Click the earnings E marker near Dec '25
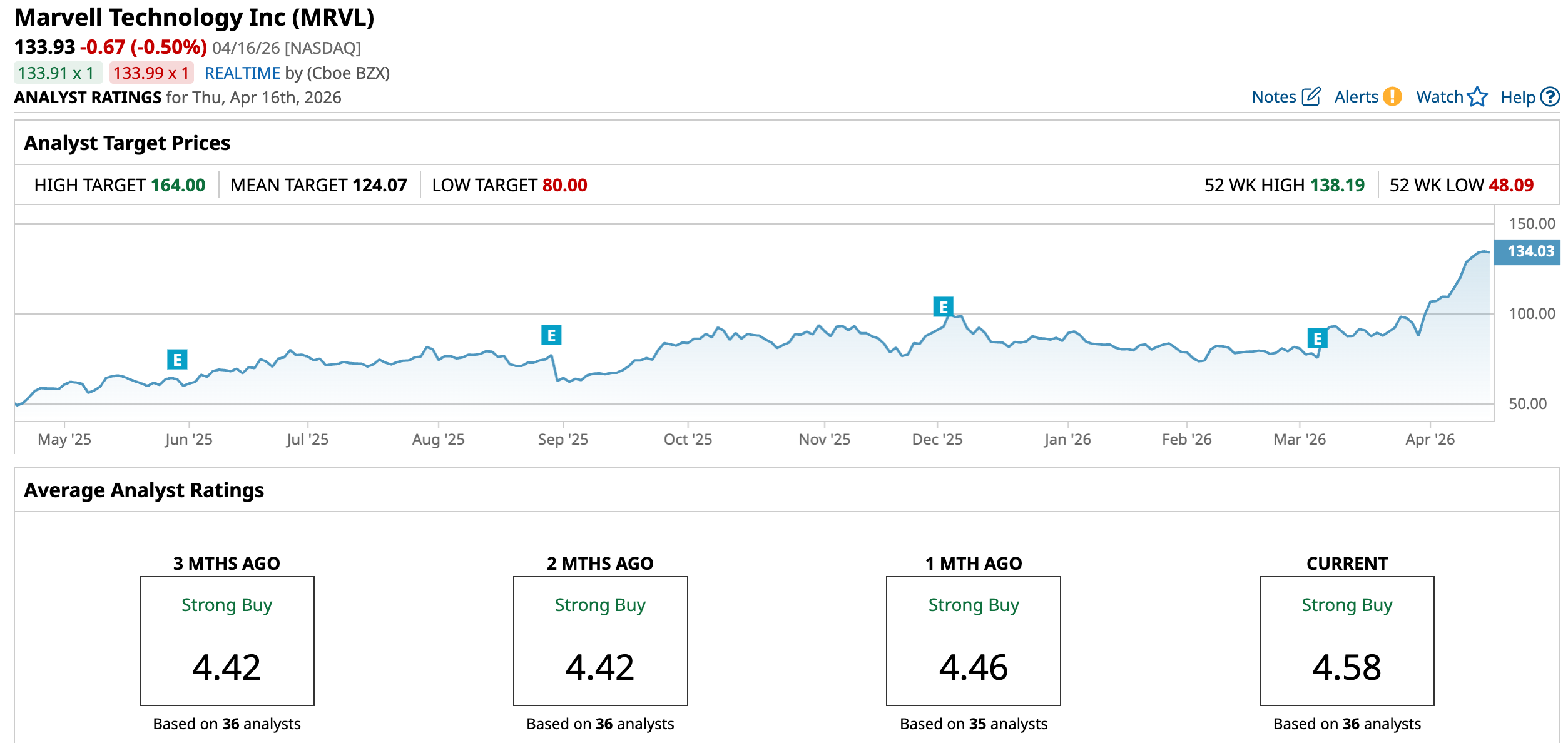The height and width of the screenshot is (743, 1568). [943, 307]
